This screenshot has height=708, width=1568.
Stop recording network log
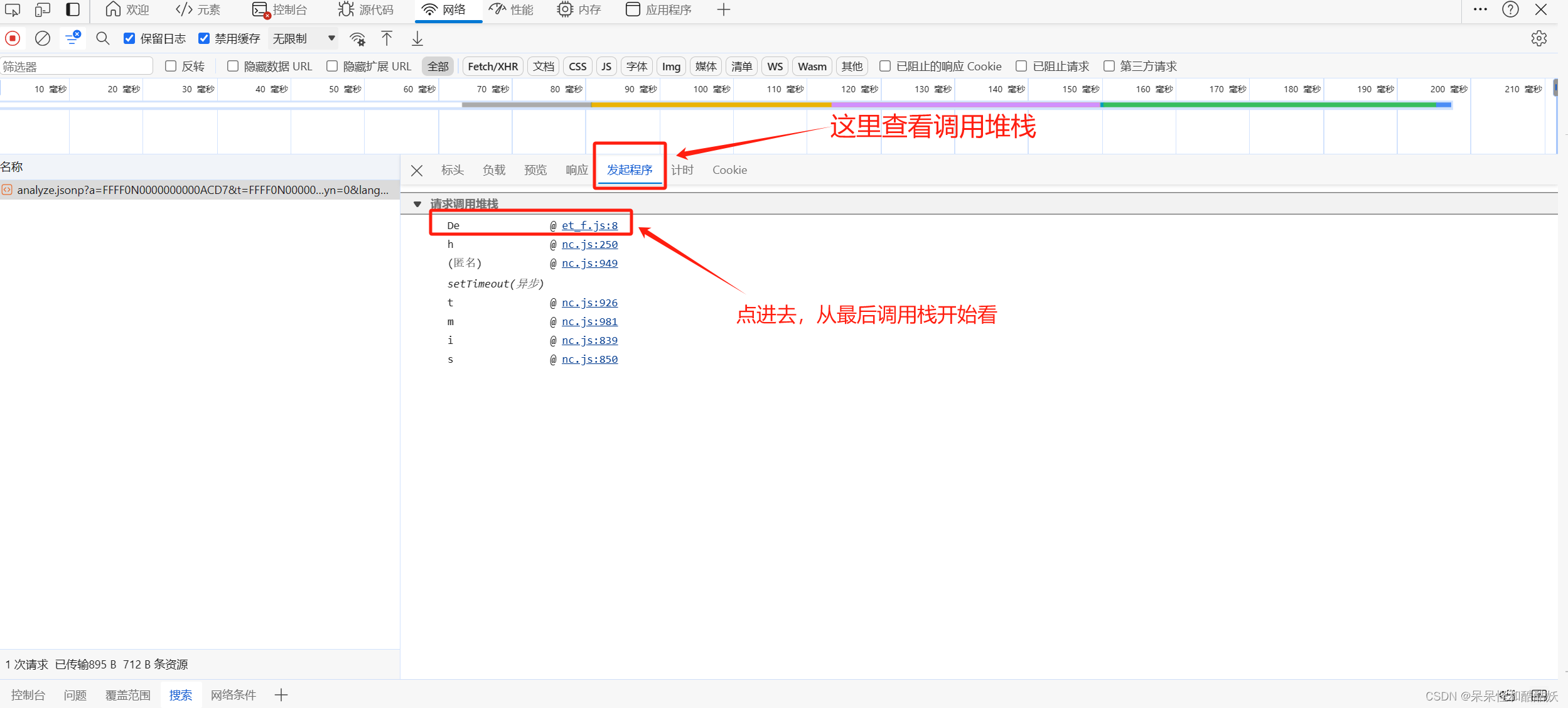pyautogui.click(x=13, y=38)
